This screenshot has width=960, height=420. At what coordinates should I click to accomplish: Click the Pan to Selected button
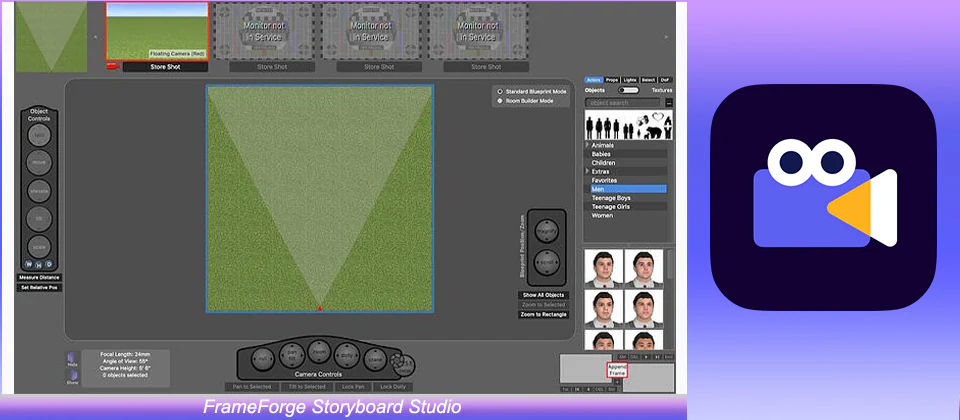pos(252,387)
